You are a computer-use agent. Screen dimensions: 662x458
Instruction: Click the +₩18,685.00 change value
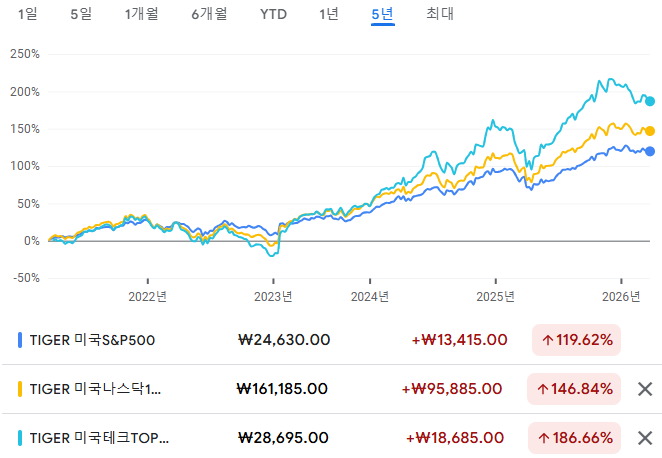point(455,438)
